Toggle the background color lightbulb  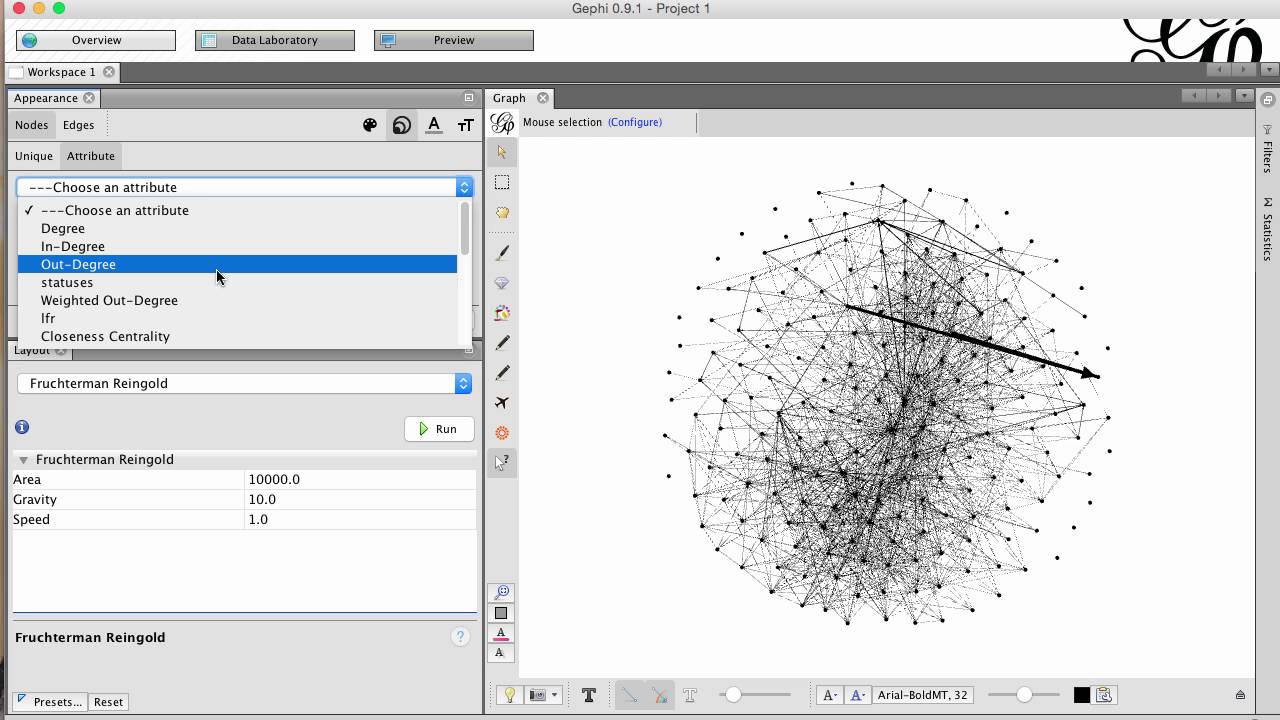tap(509, 695)
